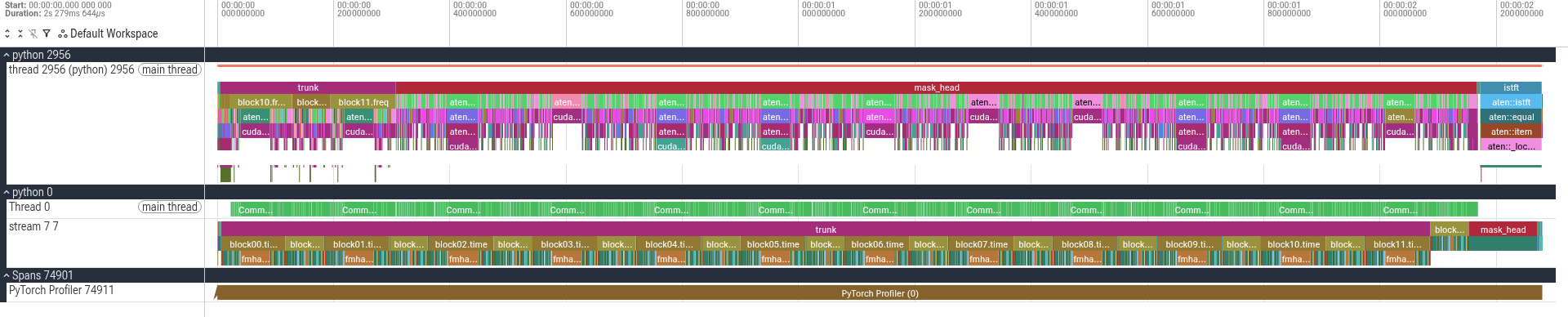The image size is (1568, 317).
Task: Select the block11.freq slice under trunk
Action: (363, 102)
